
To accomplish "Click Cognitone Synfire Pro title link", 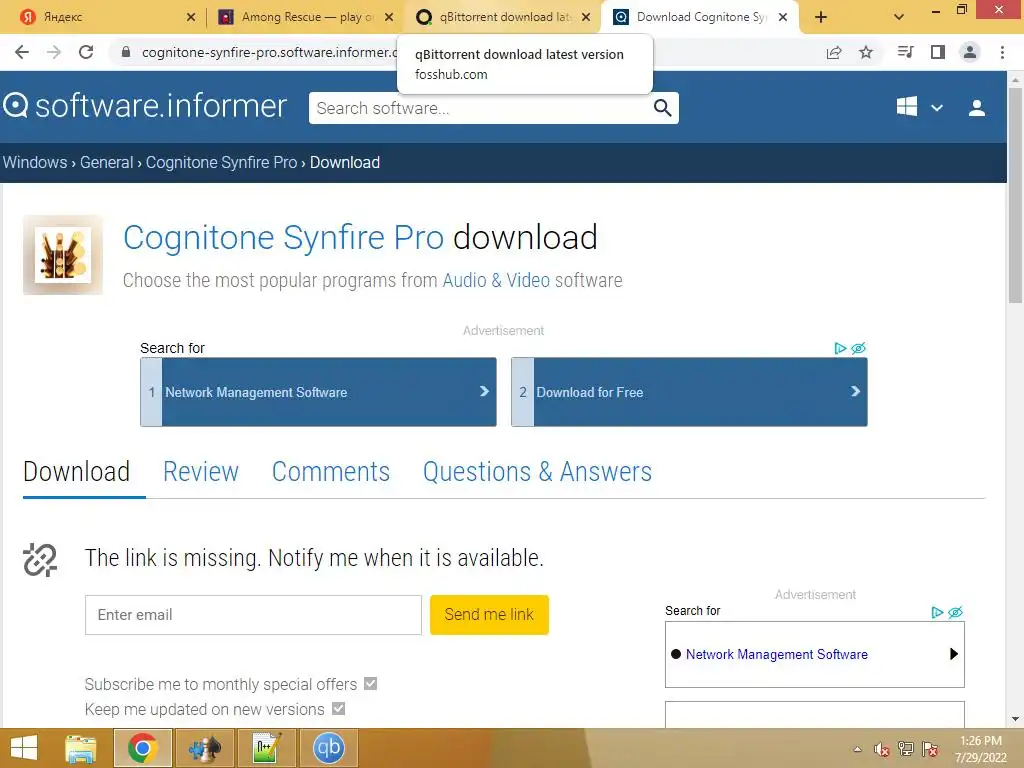I will point(283,237).
